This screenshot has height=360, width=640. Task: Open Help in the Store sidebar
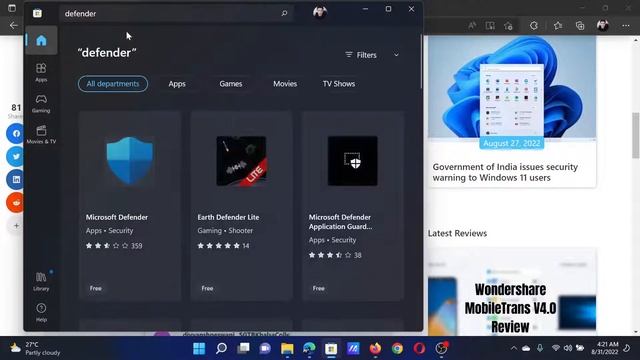[41, 312]
